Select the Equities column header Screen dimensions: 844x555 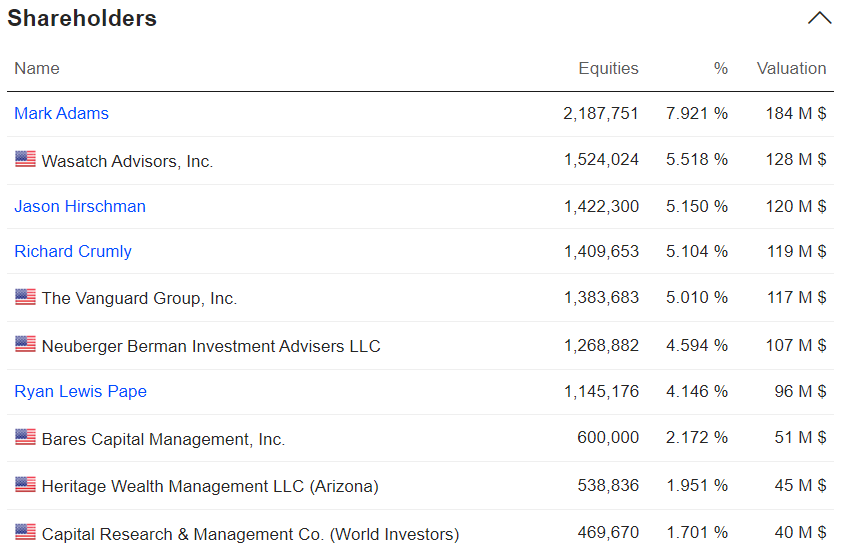point(608,69)
